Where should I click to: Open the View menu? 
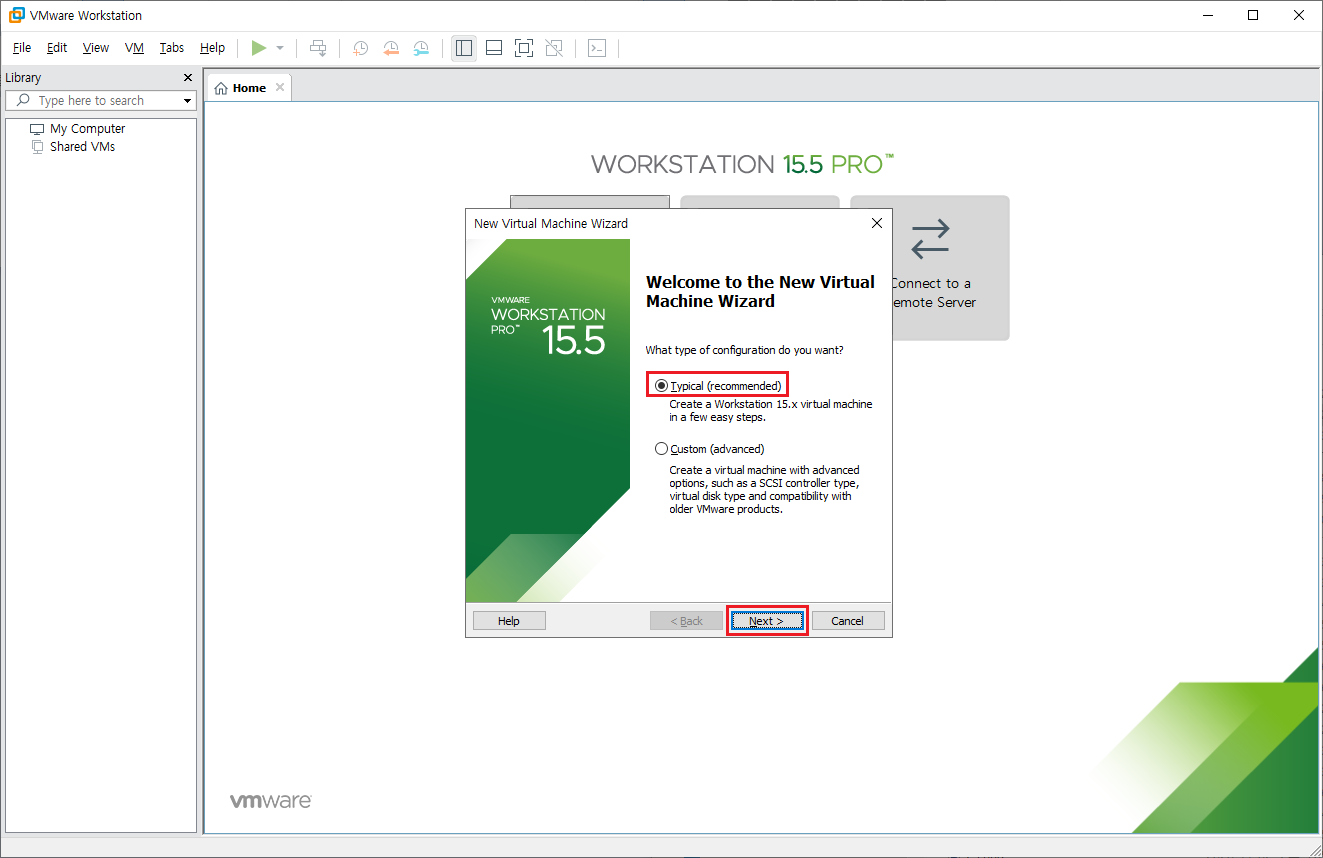pyautogui.click(x=96, y=48)
